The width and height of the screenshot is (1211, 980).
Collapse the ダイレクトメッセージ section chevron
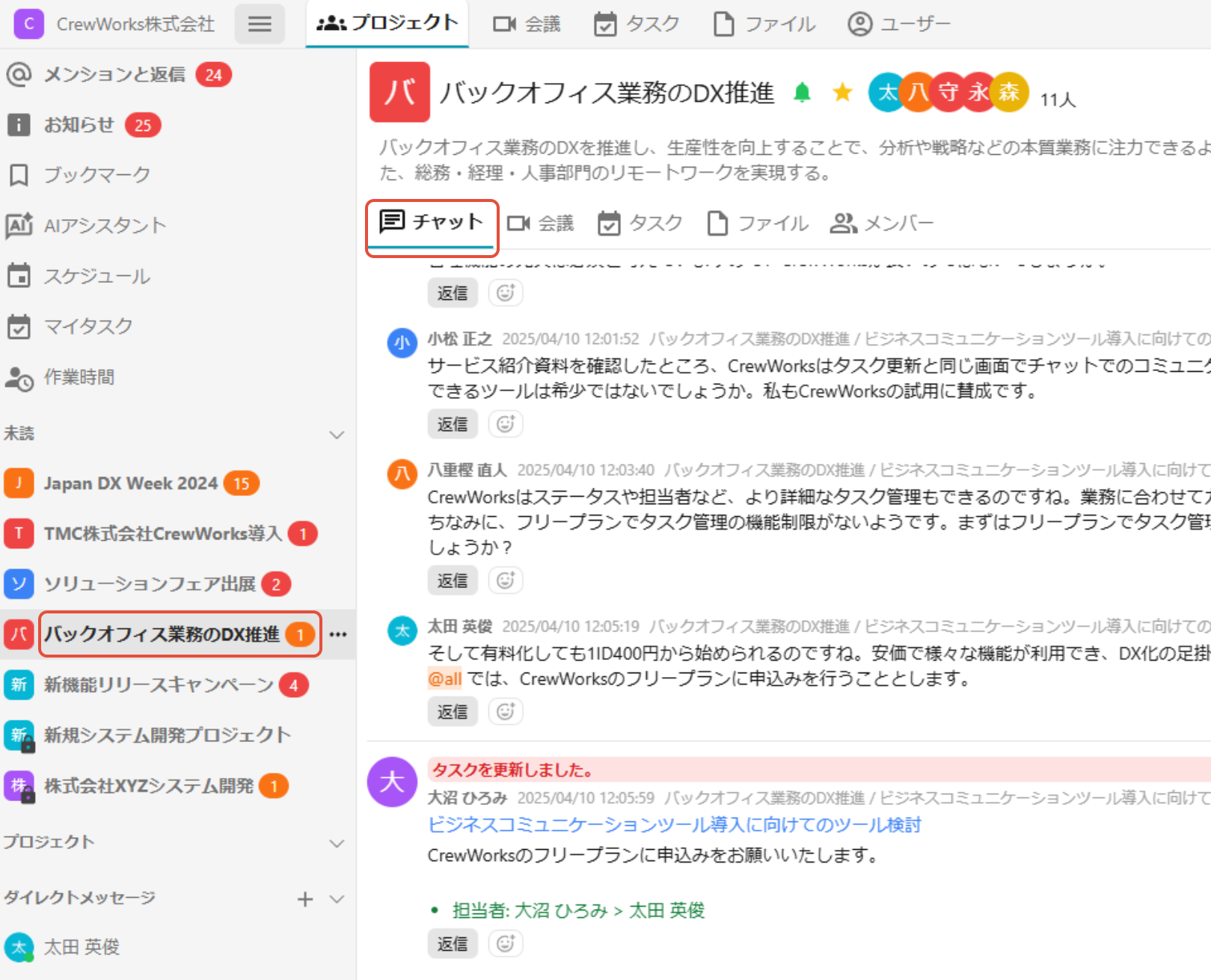337,899
